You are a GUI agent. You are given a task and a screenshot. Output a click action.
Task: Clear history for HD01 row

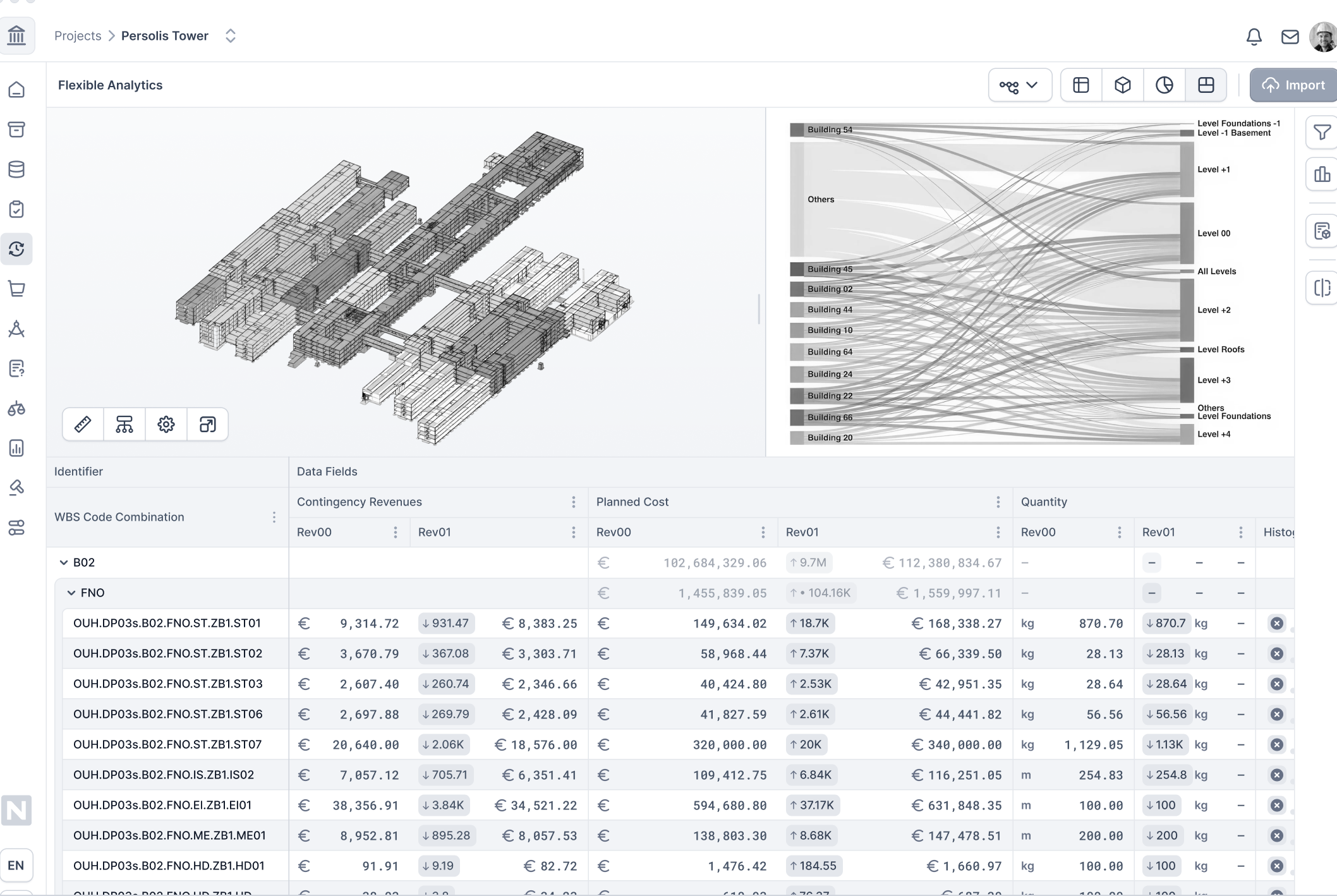coord(1277,866)
